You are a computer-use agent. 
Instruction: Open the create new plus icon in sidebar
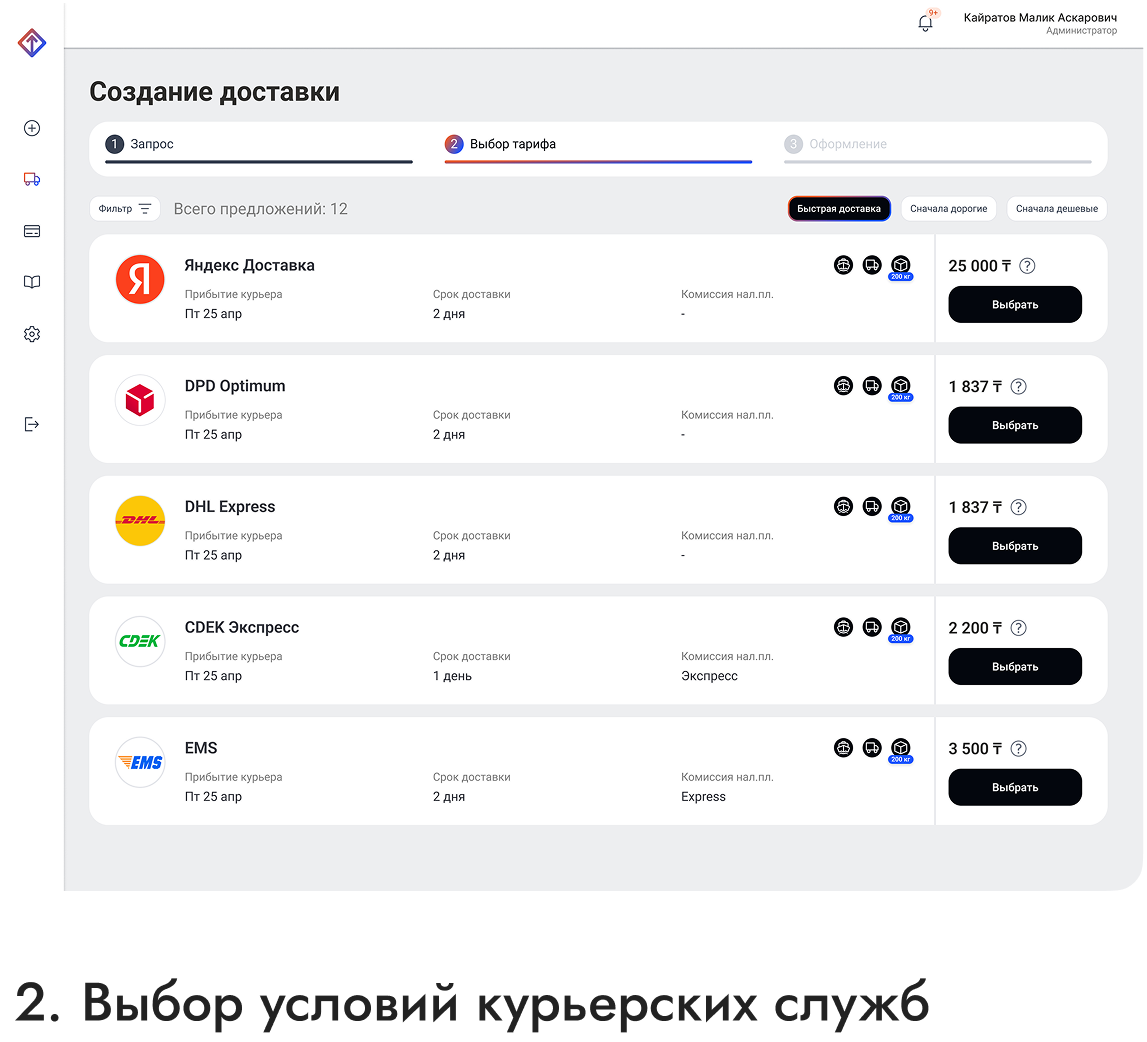point(32,128)
